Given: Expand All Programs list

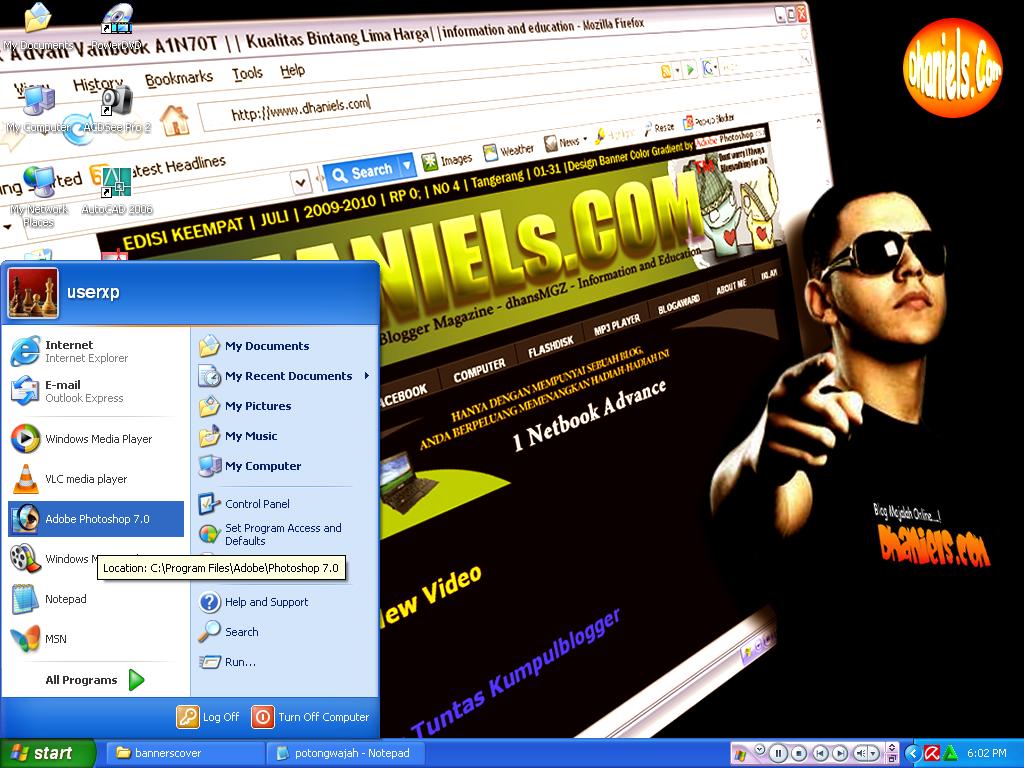Looking at the screenshot, I should coord(93,680).
